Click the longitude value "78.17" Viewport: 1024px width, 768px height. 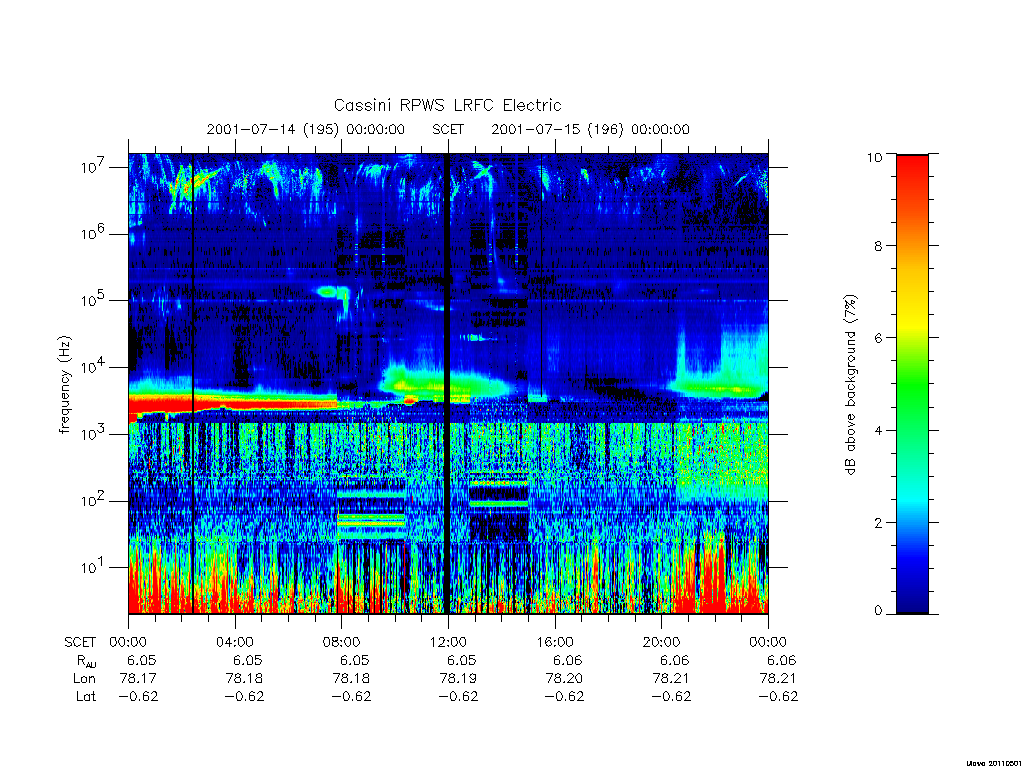pyautogui.click(x=138, y=679)
